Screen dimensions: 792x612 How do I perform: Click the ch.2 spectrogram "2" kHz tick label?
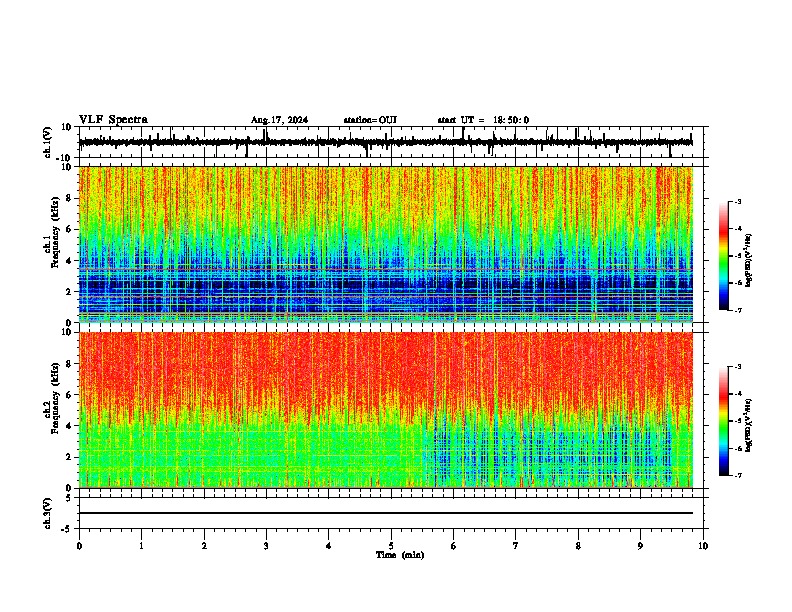69,457
